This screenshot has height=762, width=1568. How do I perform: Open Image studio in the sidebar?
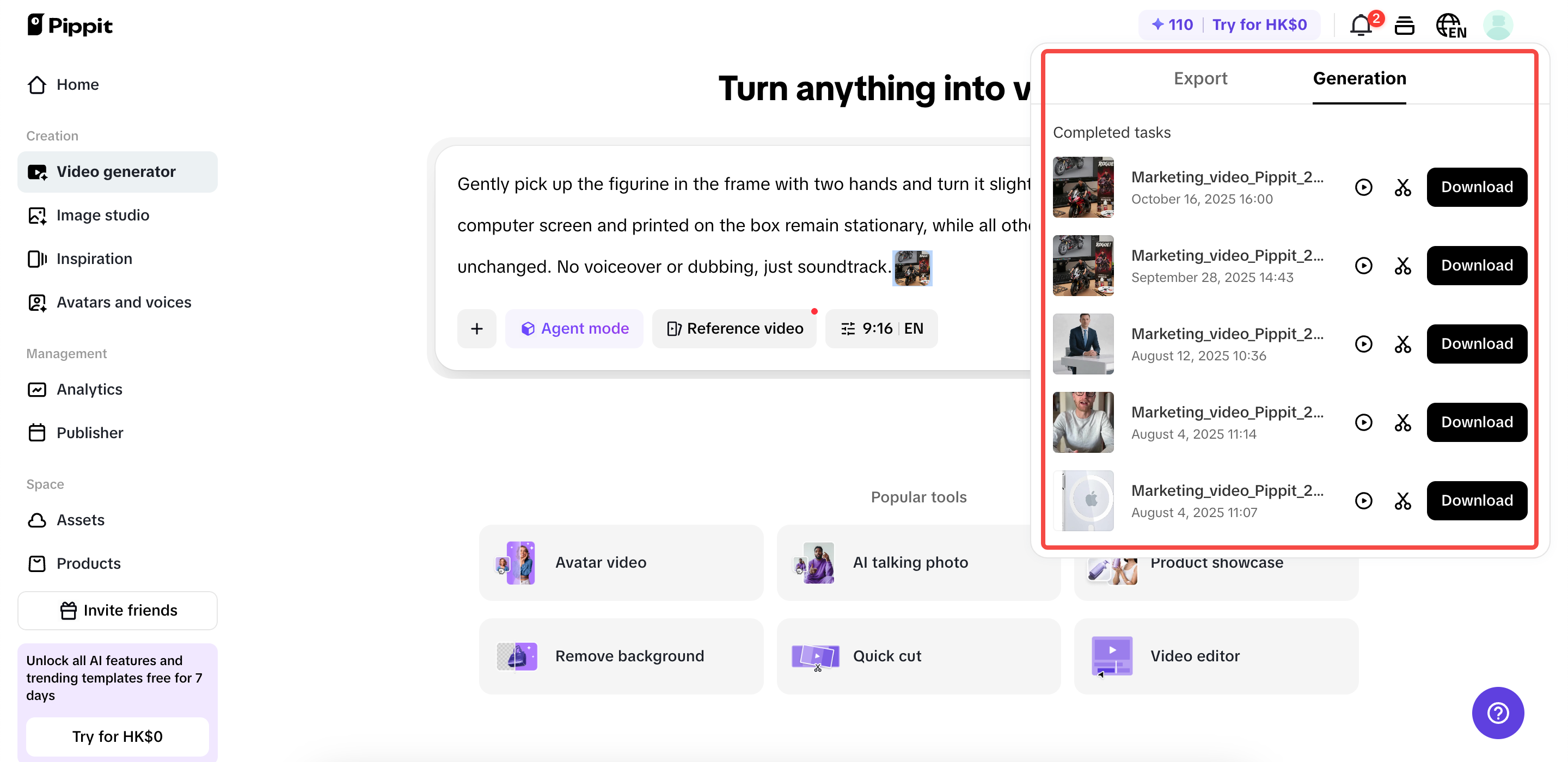point(102,216)
